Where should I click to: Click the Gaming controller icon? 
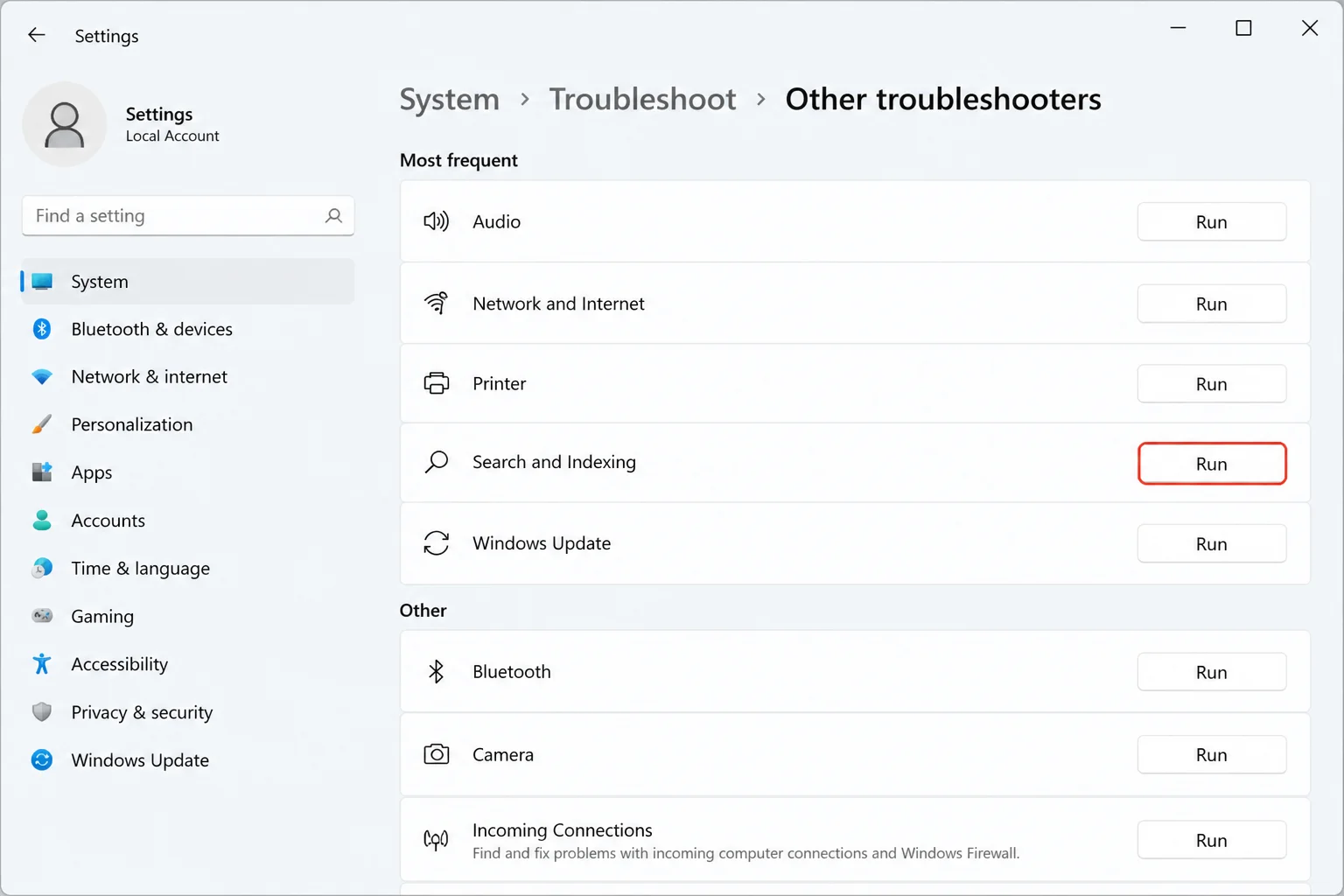42,616
